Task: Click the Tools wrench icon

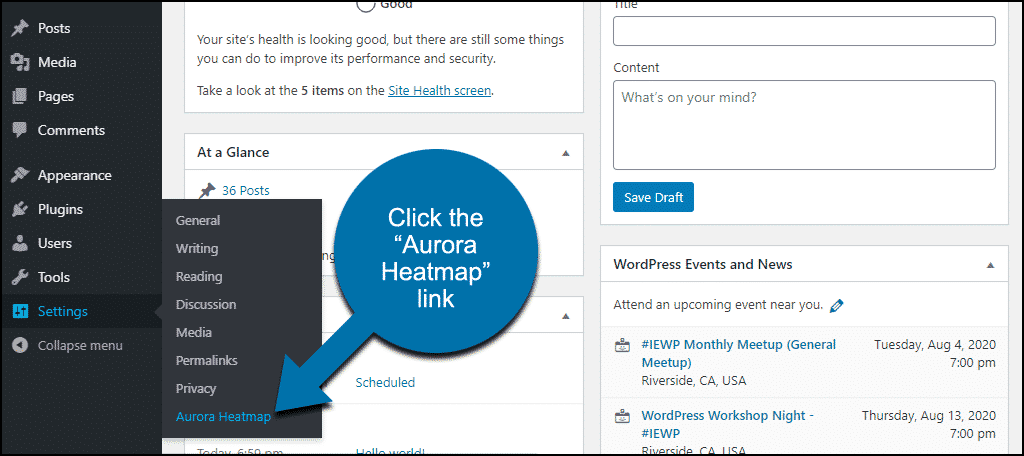Action: click(x=20, y=277)
